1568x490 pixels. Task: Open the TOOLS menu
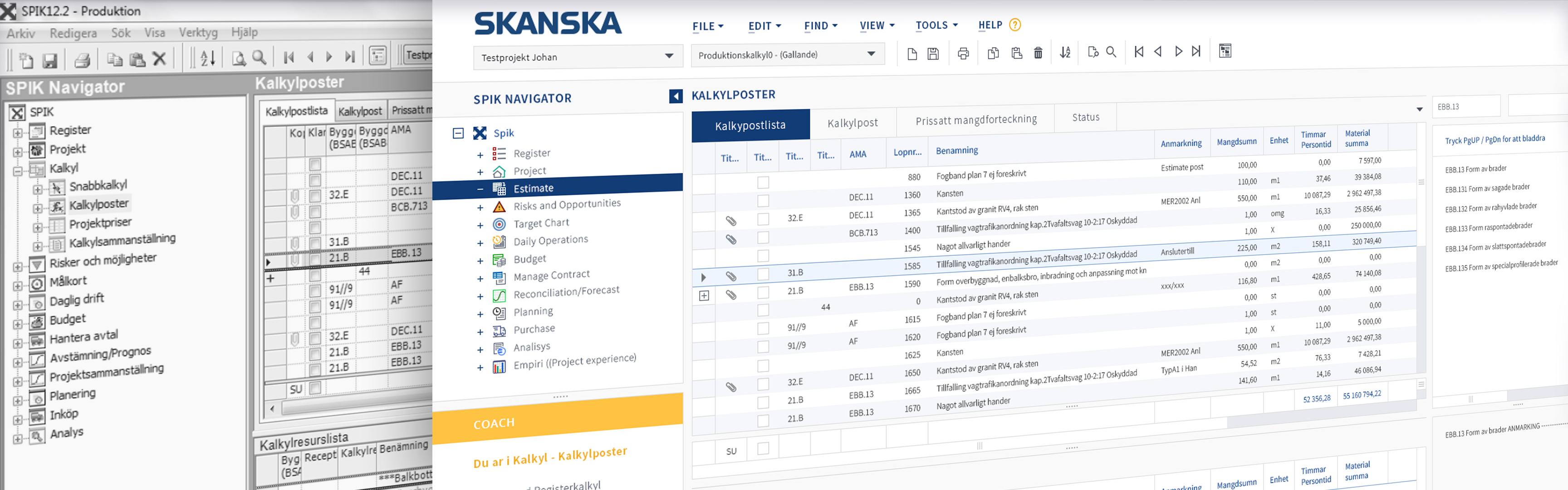pyautogui.click(x=937, y=25)
